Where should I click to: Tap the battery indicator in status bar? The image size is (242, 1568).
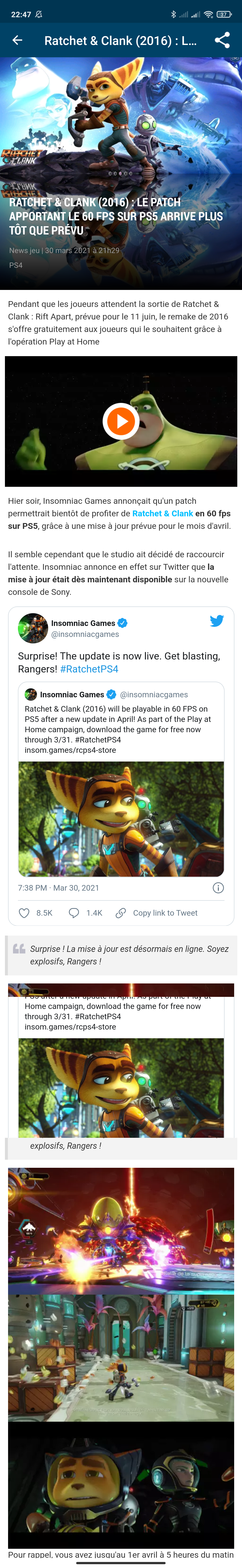224,14
